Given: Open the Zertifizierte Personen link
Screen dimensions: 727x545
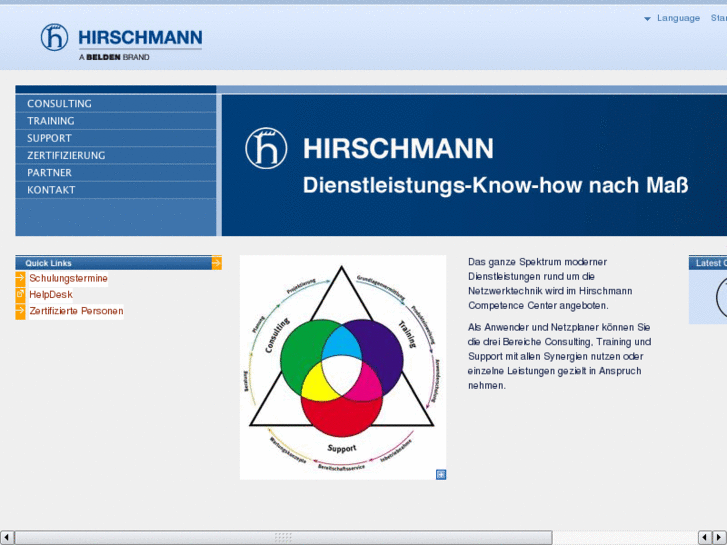Looking at the screenshot, I should coord(76,311).
